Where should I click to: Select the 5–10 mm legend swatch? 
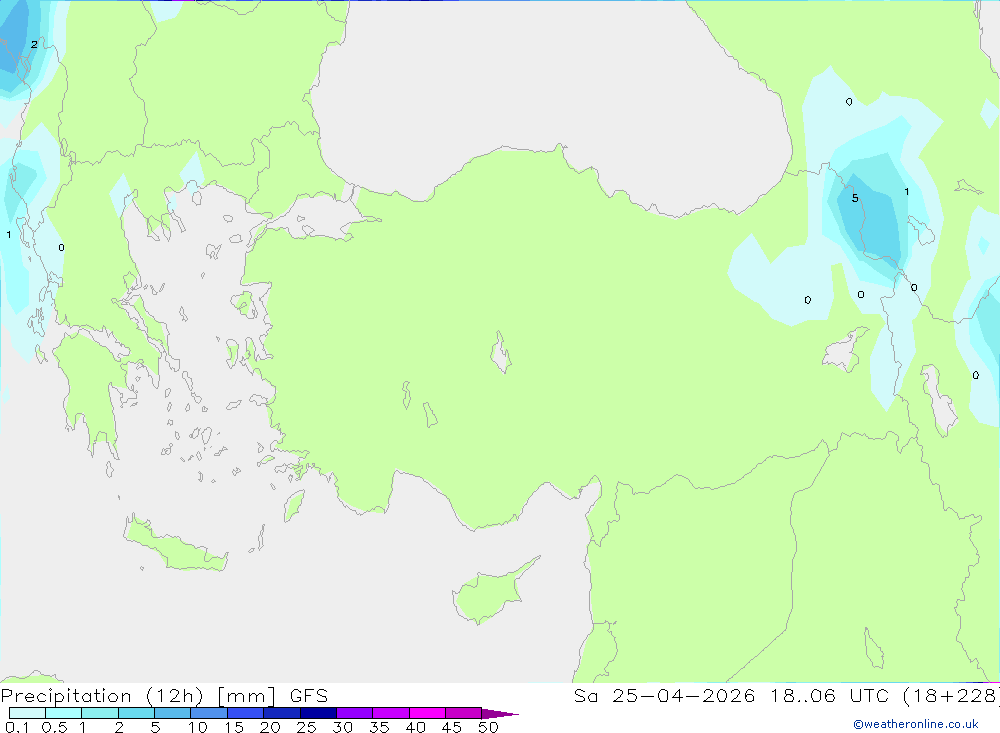tap(173, 713)
